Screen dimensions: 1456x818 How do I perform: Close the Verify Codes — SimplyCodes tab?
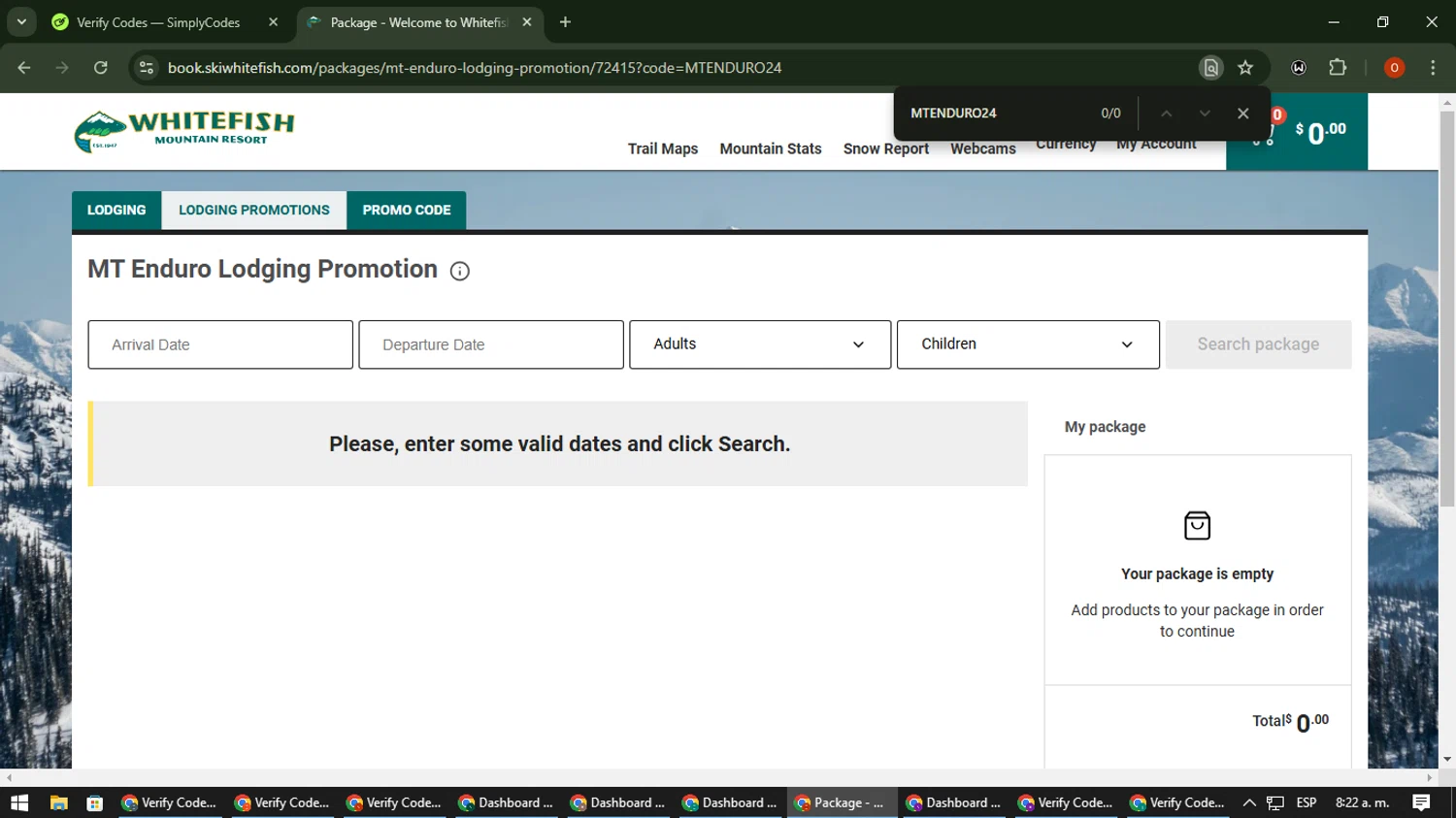point(273,21)
